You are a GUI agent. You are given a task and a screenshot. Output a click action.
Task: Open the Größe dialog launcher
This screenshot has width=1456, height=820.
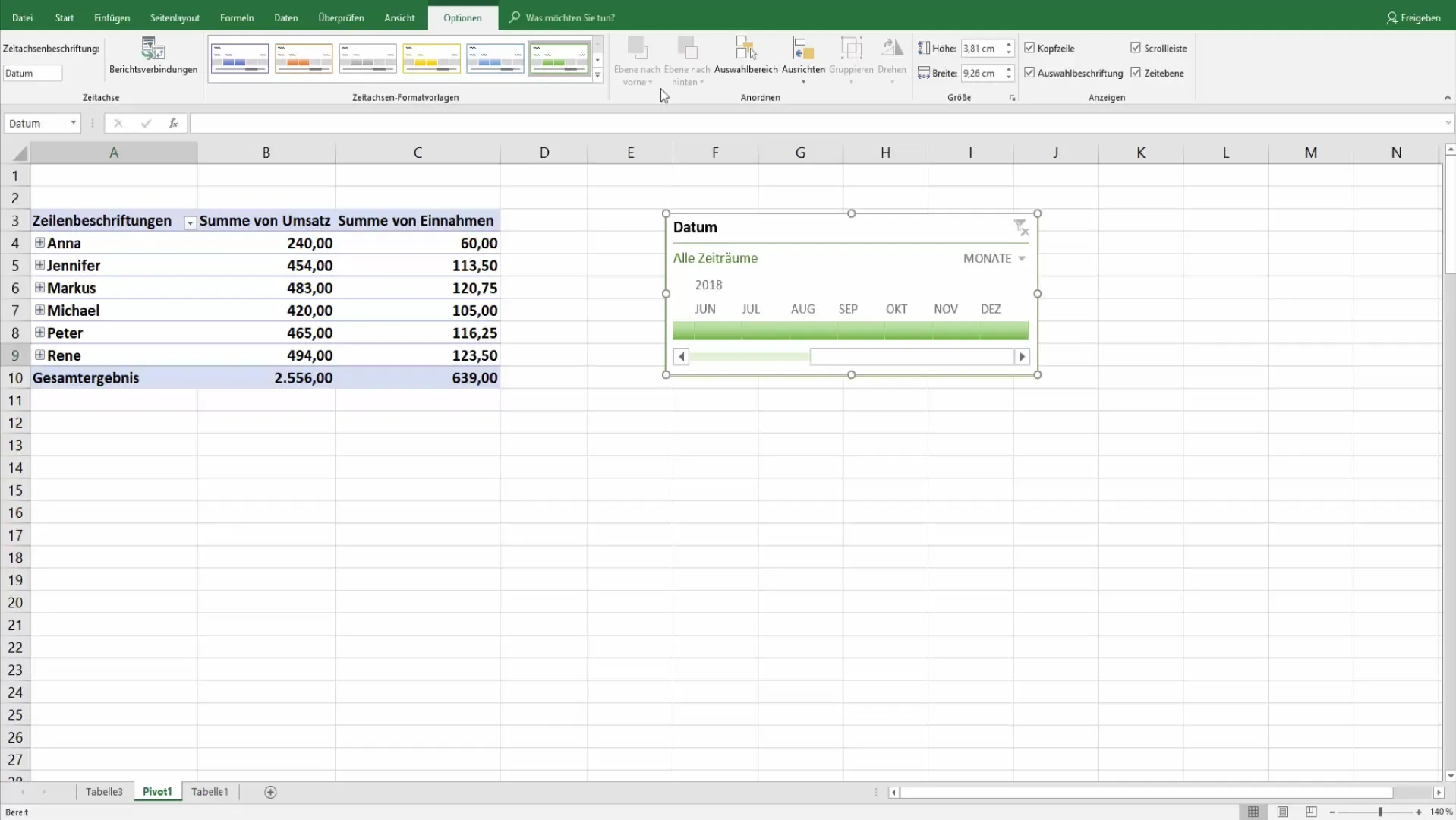1012,98
